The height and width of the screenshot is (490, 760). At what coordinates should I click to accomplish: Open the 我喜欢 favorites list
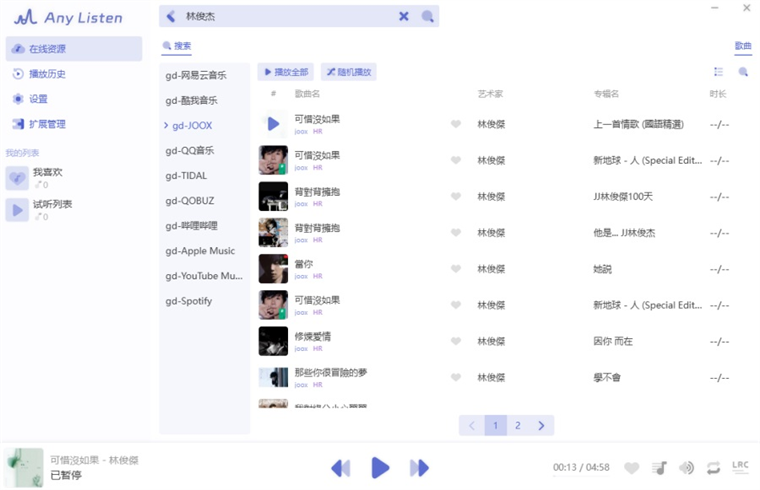(x=74, y=178)
